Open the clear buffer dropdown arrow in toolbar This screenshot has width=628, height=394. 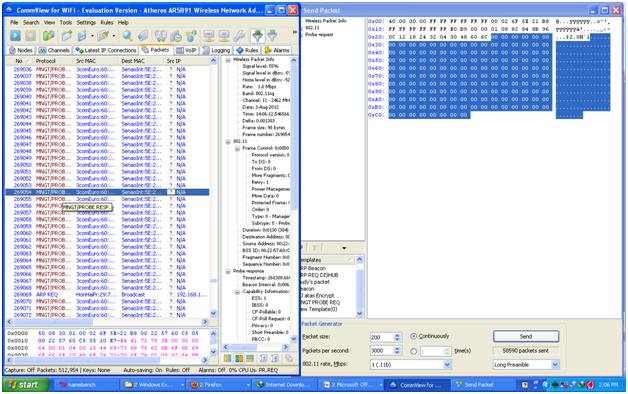pos(114,36)
